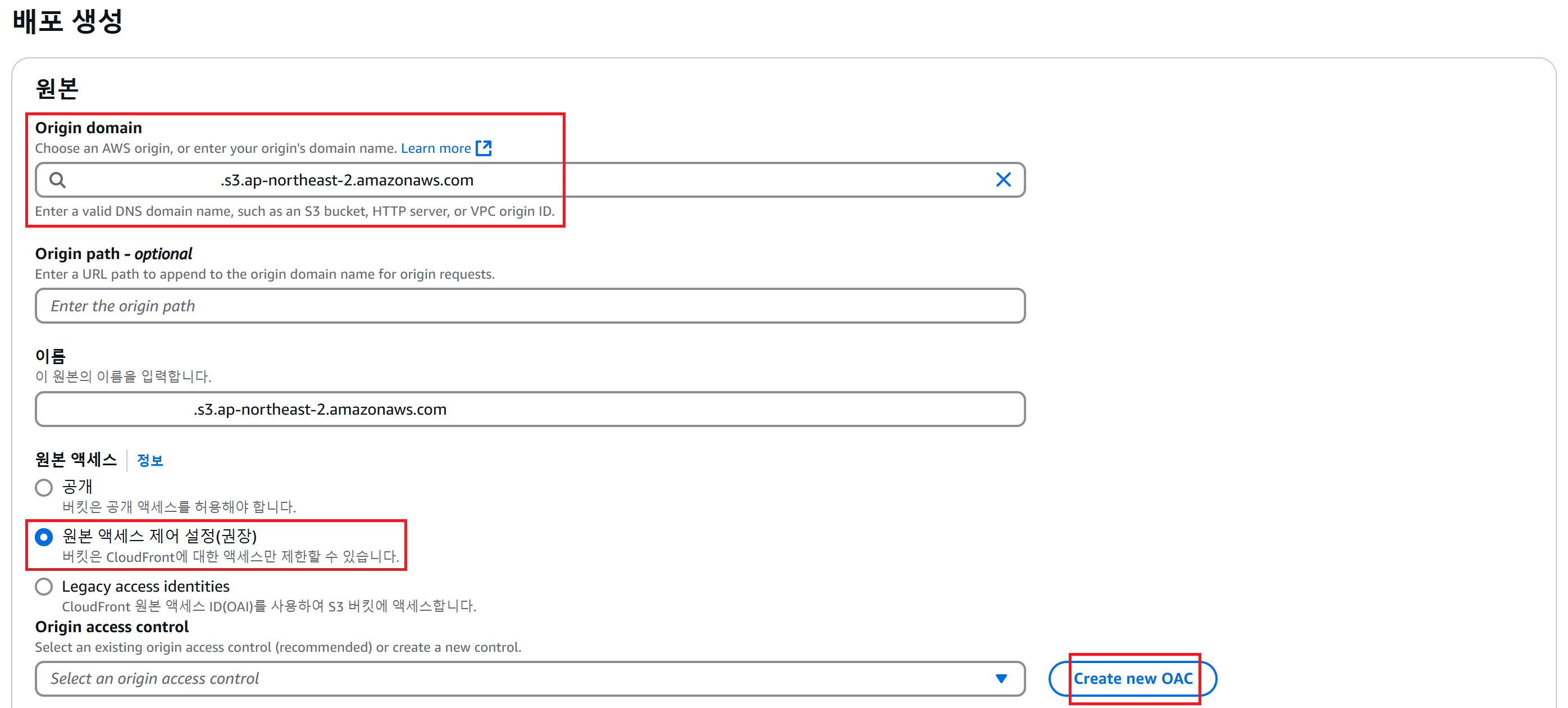
Task: Click the Origin domain text field
Action: (609, 180)
